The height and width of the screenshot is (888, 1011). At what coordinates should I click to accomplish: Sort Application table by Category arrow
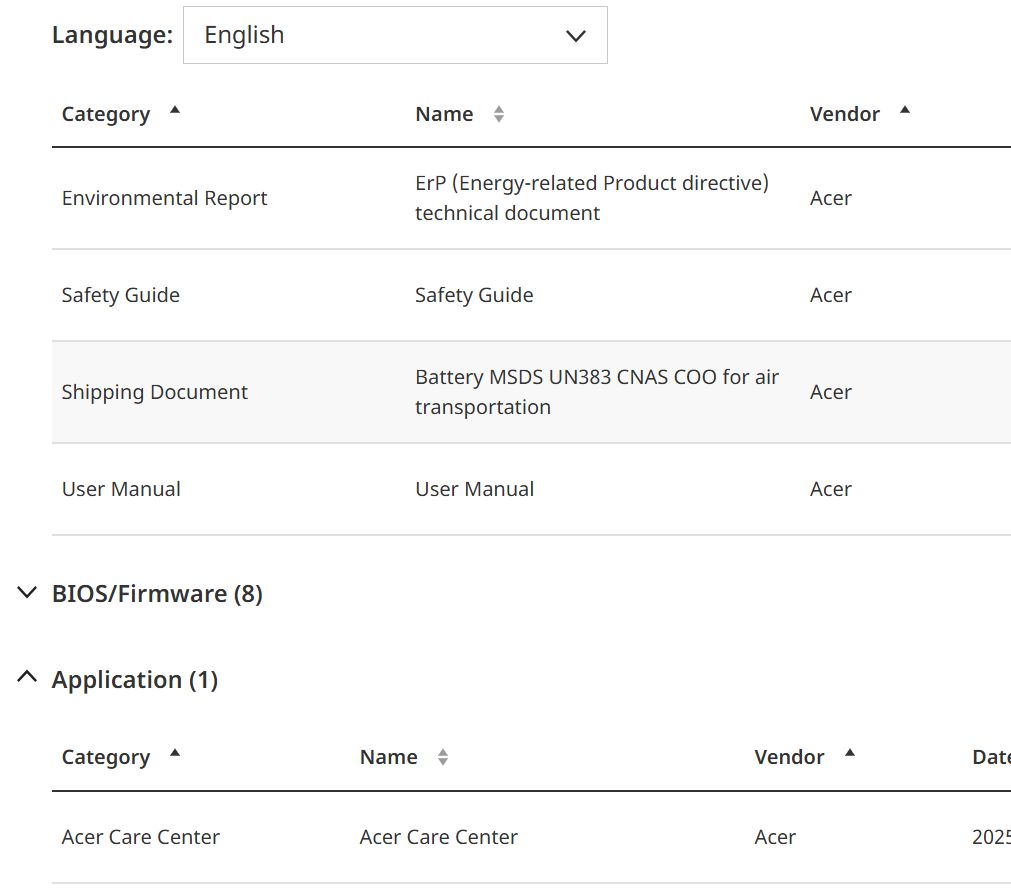pos(175,753)
